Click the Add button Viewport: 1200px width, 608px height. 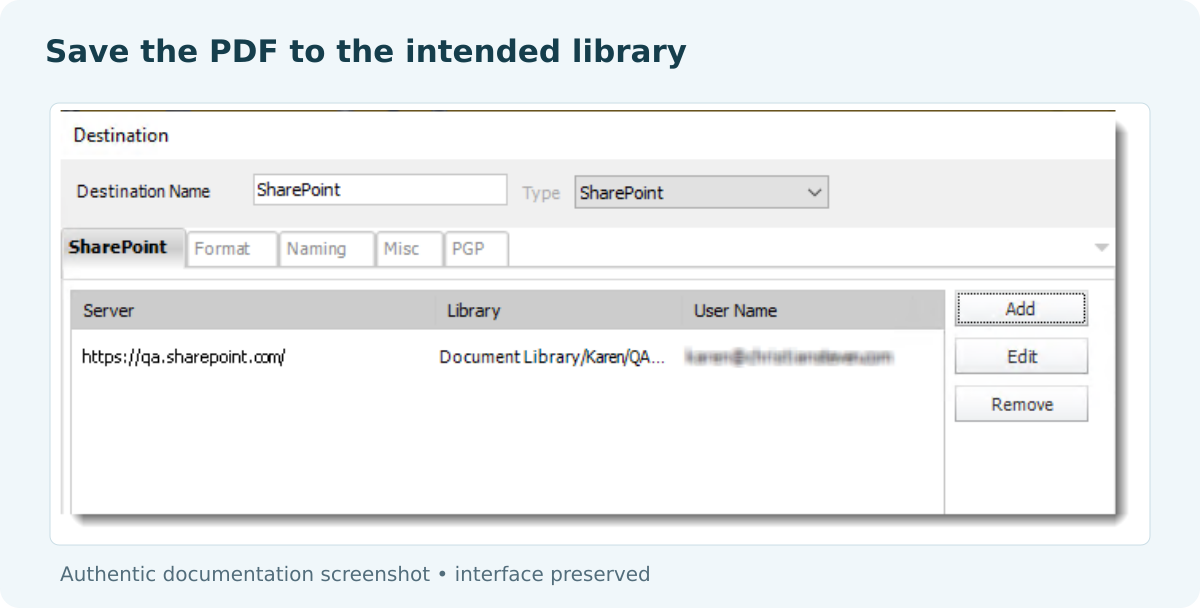(x=1021, y=309)
